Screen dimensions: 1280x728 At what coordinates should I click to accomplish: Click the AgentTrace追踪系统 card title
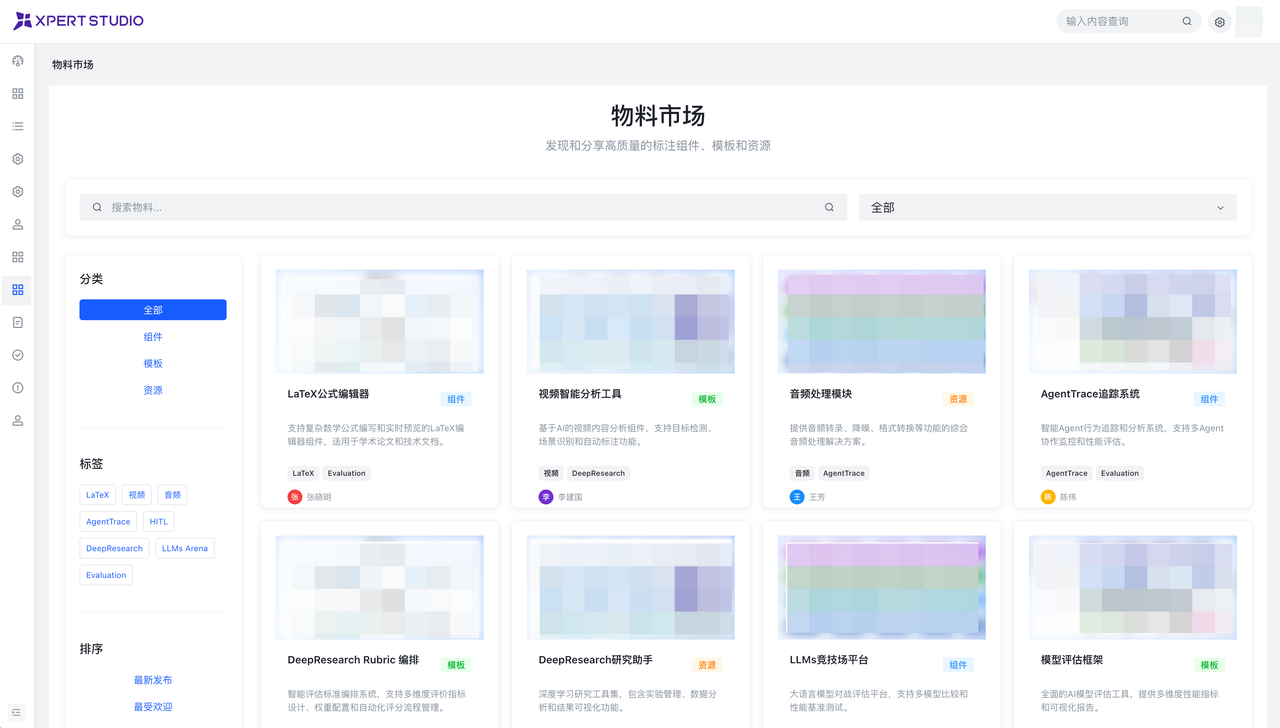tap(1090, 394)
